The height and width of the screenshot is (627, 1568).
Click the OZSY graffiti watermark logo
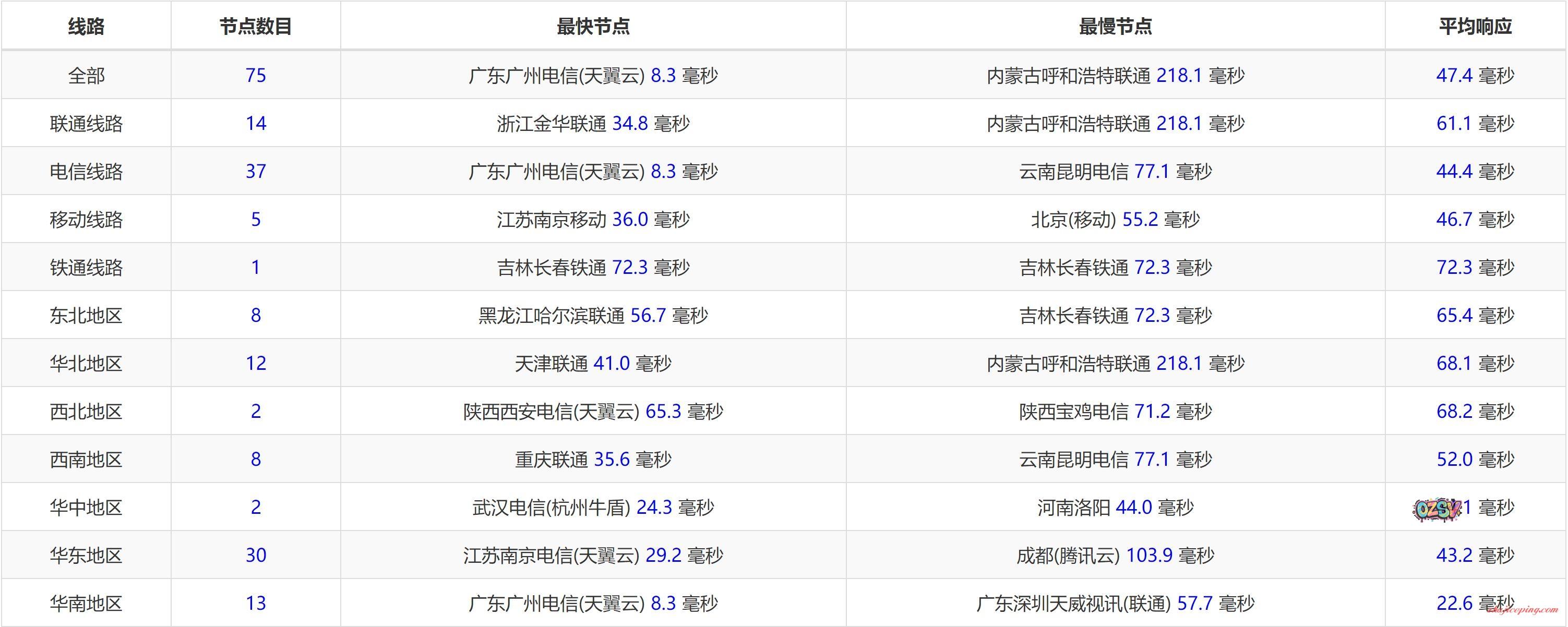point(1437,508)
